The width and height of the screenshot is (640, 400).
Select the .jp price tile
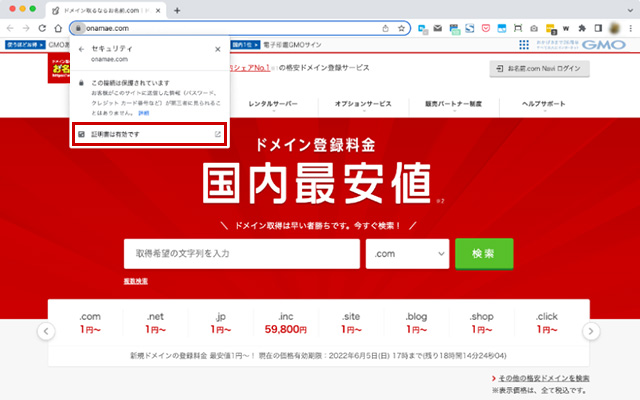tap(220, 322)
